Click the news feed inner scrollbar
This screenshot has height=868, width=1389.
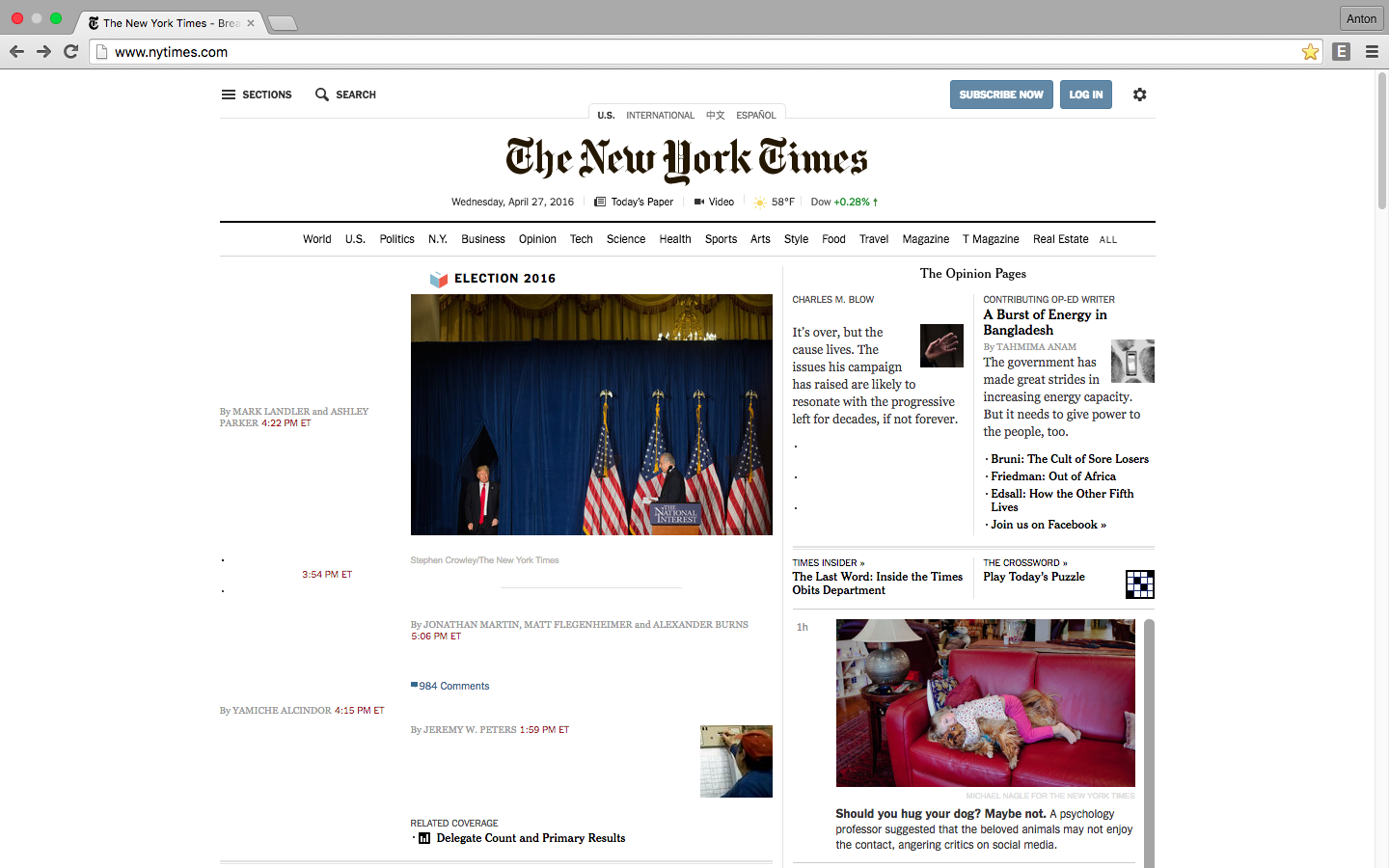pyautogui.click(x=1149, y=744)
